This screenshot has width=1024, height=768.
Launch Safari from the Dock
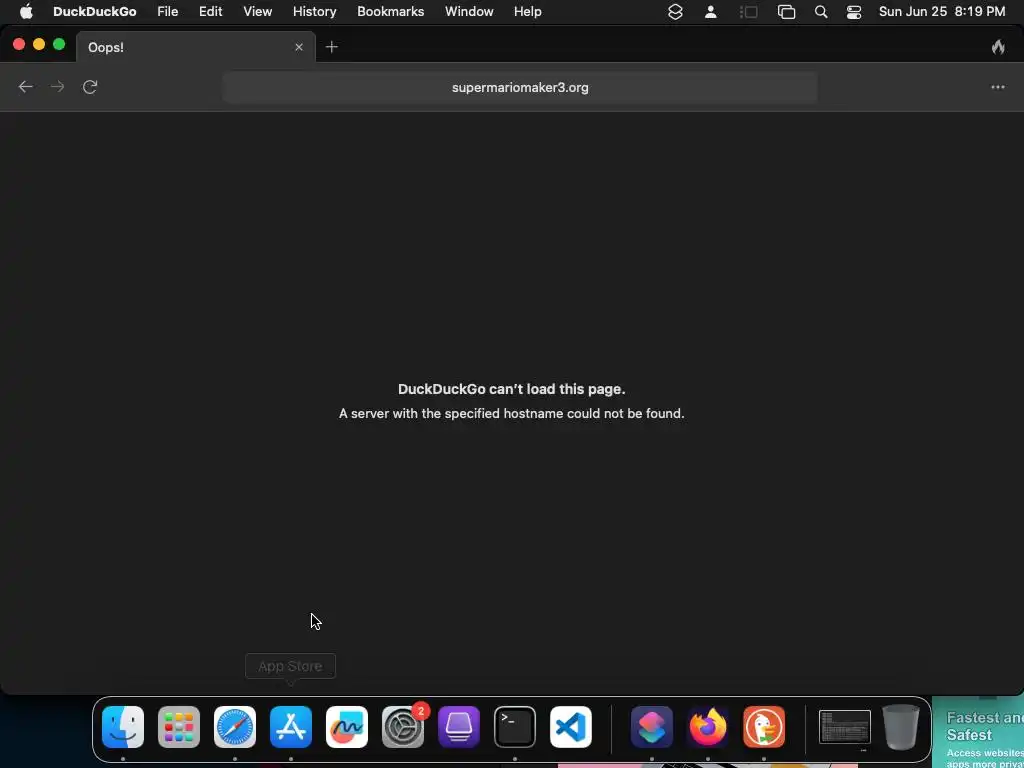tap(235, 727)
